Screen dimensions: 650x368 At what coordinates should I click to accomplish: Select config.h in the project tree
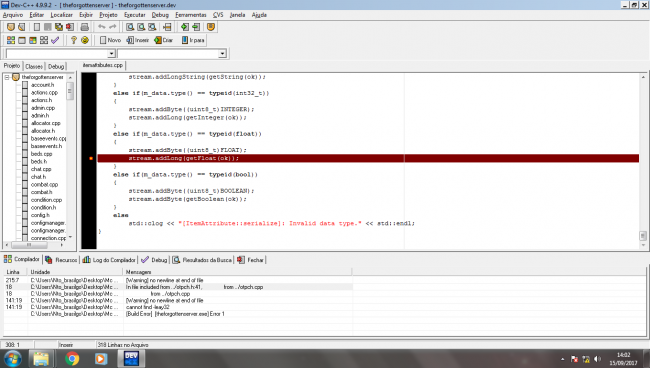tap(40, 215)
